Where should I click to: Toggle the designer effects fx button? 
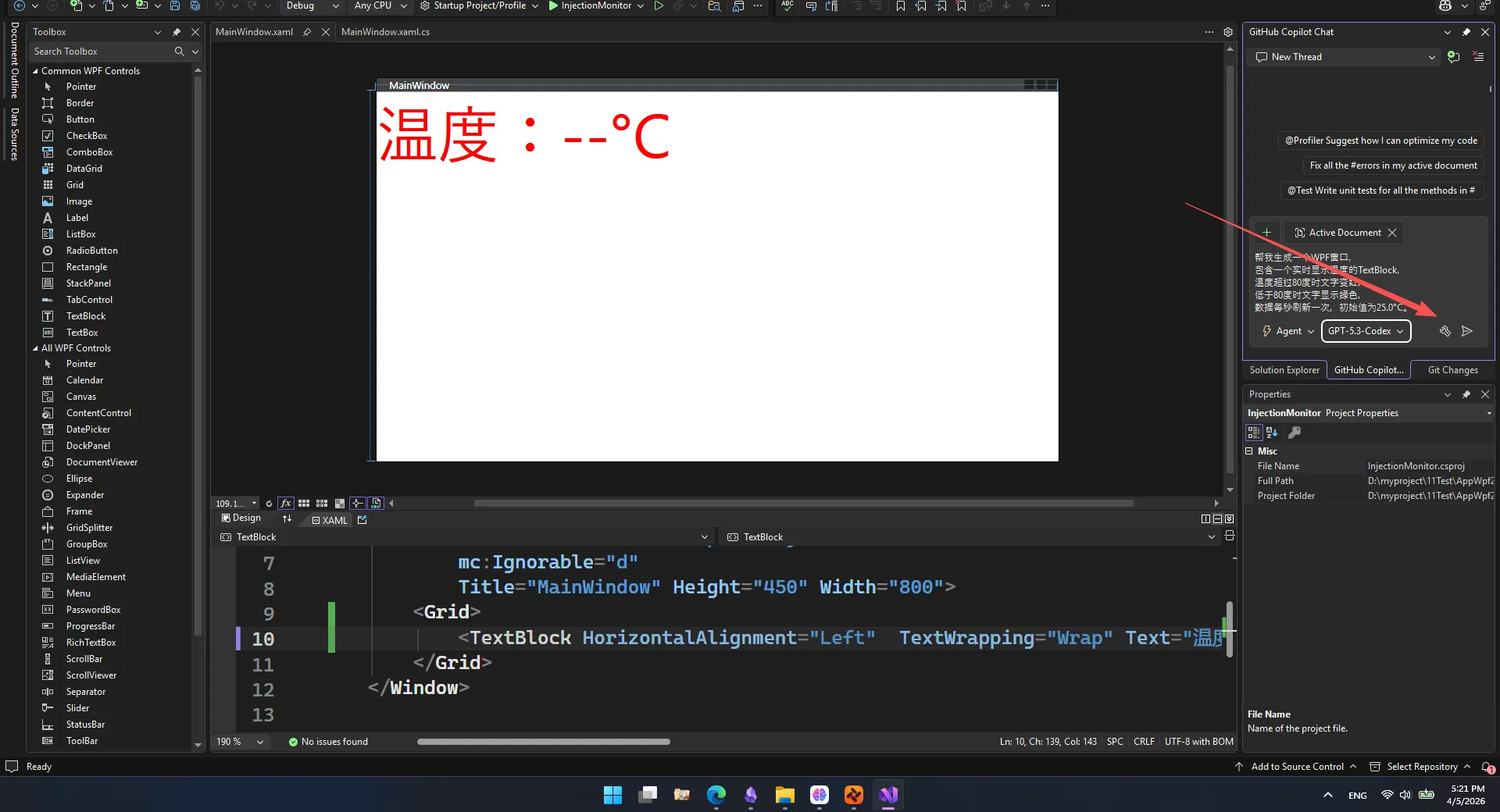click(286, 504)
